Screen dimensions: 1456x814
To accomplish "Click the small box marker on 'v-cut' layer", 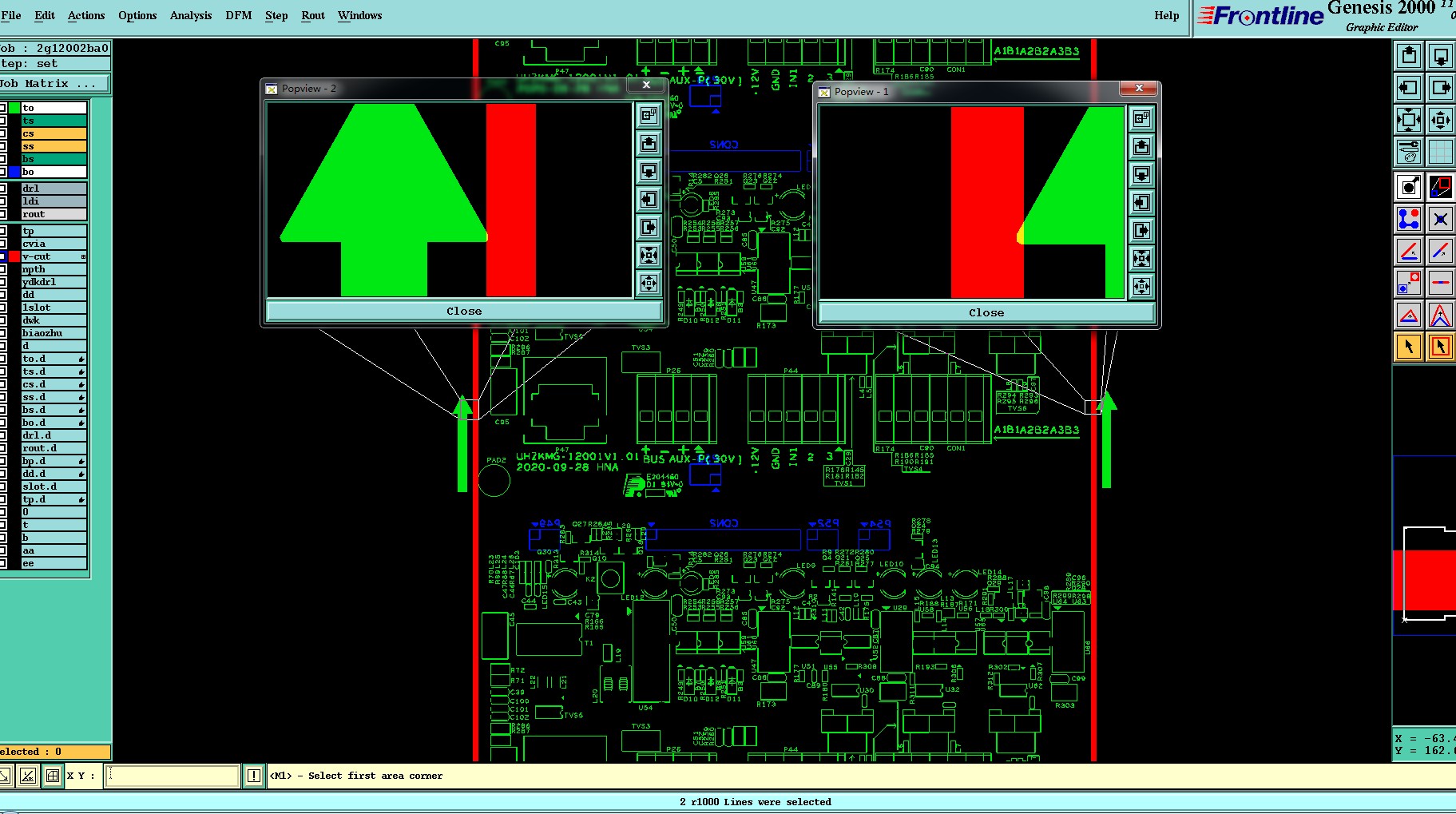I will click(x=83, y=256).
